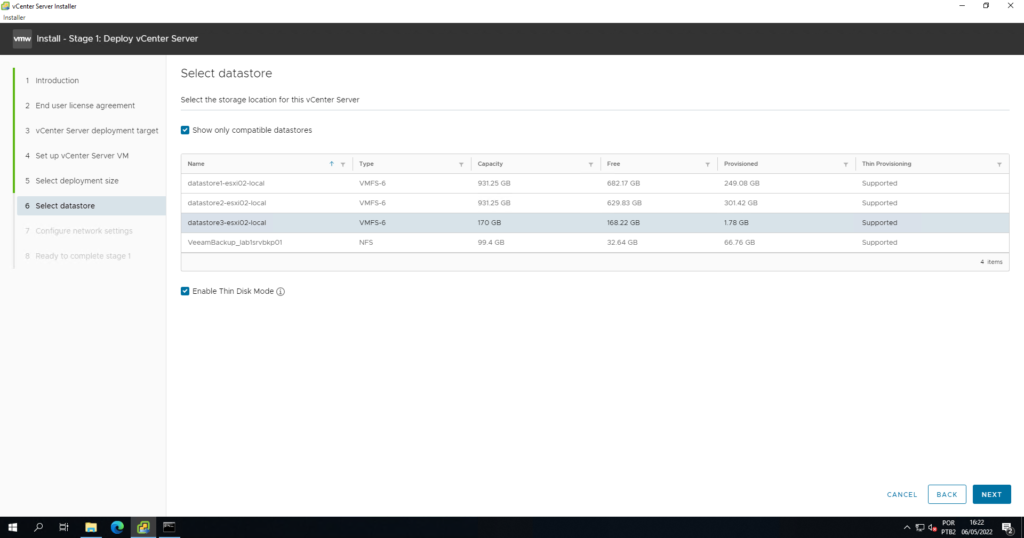
Task: Open the taskbar clock and date
Action: pos(976,528)
